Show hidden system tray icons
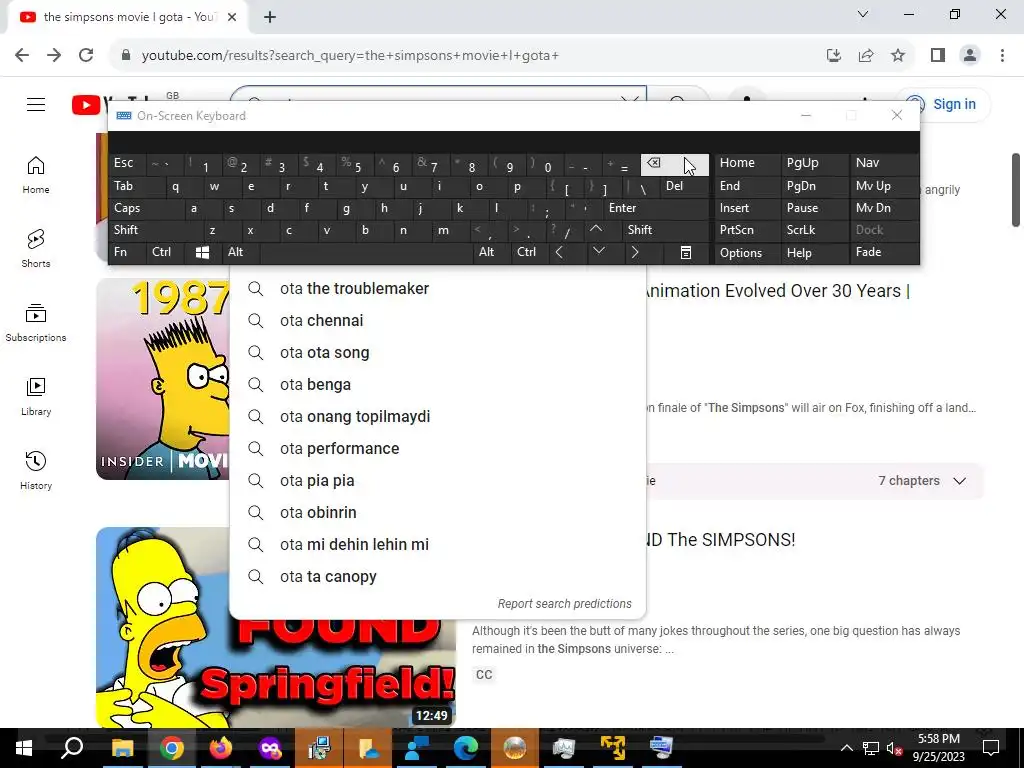1024x768 pixels. (846, 748)
